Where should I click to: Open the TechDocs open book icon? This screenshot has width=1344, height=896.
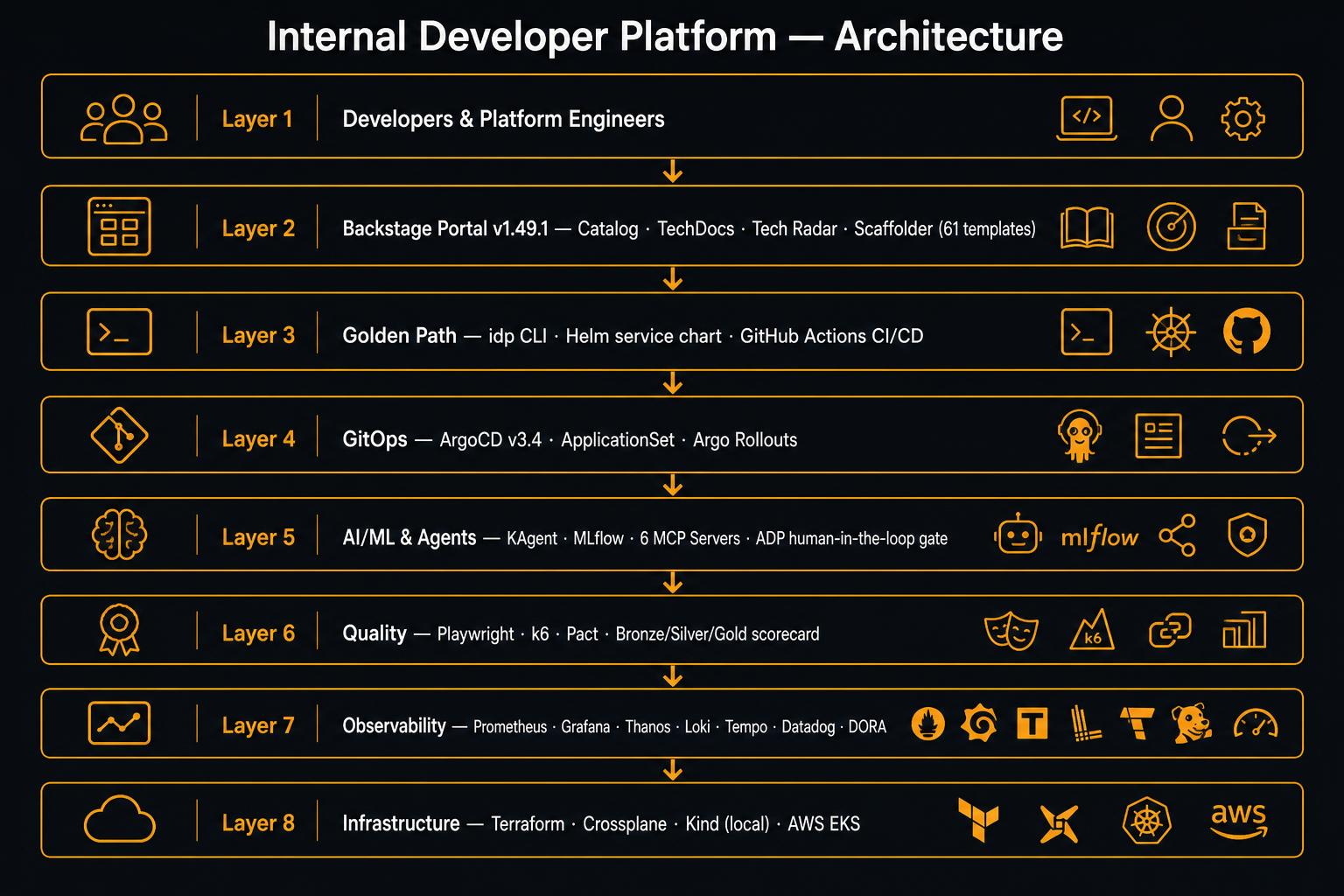1087,228
